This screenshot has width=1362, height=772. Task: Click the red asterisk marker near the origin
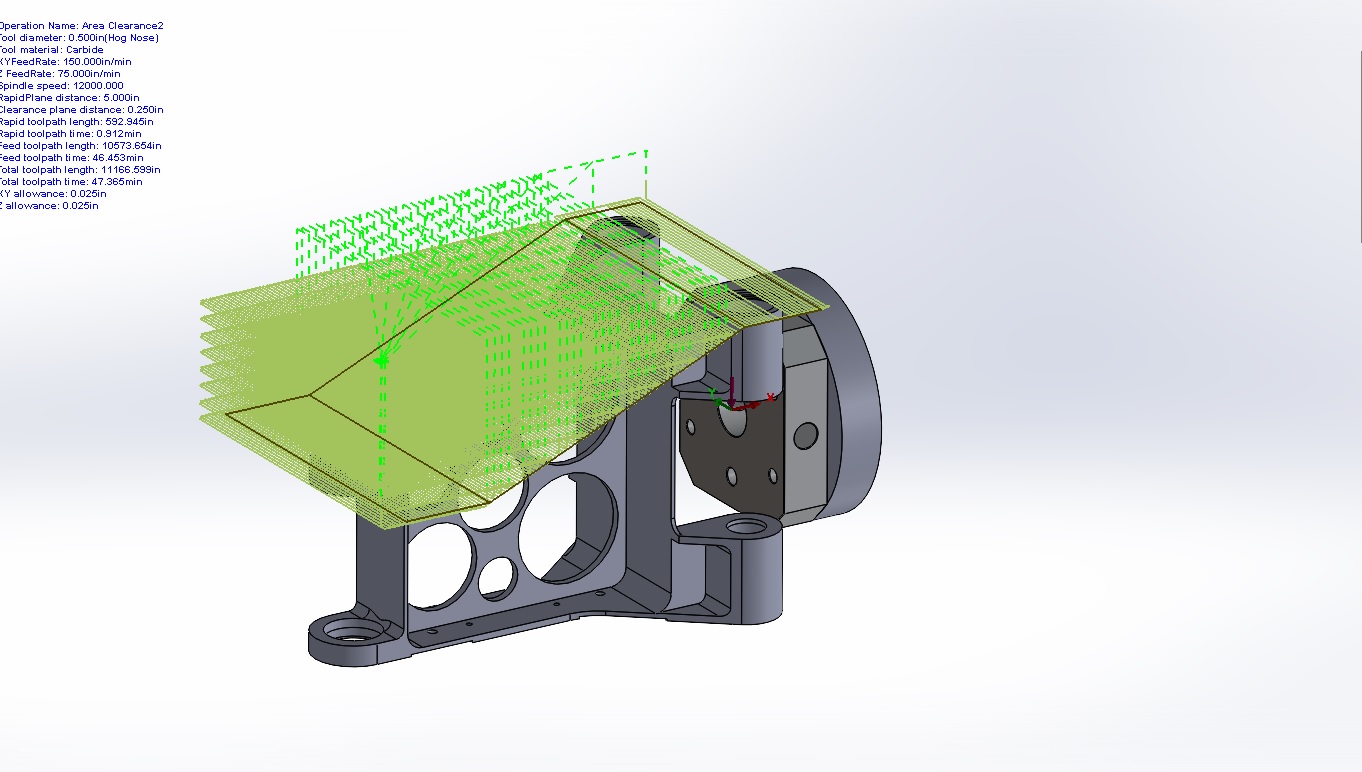pyautogui.click(x=770, y=397)
